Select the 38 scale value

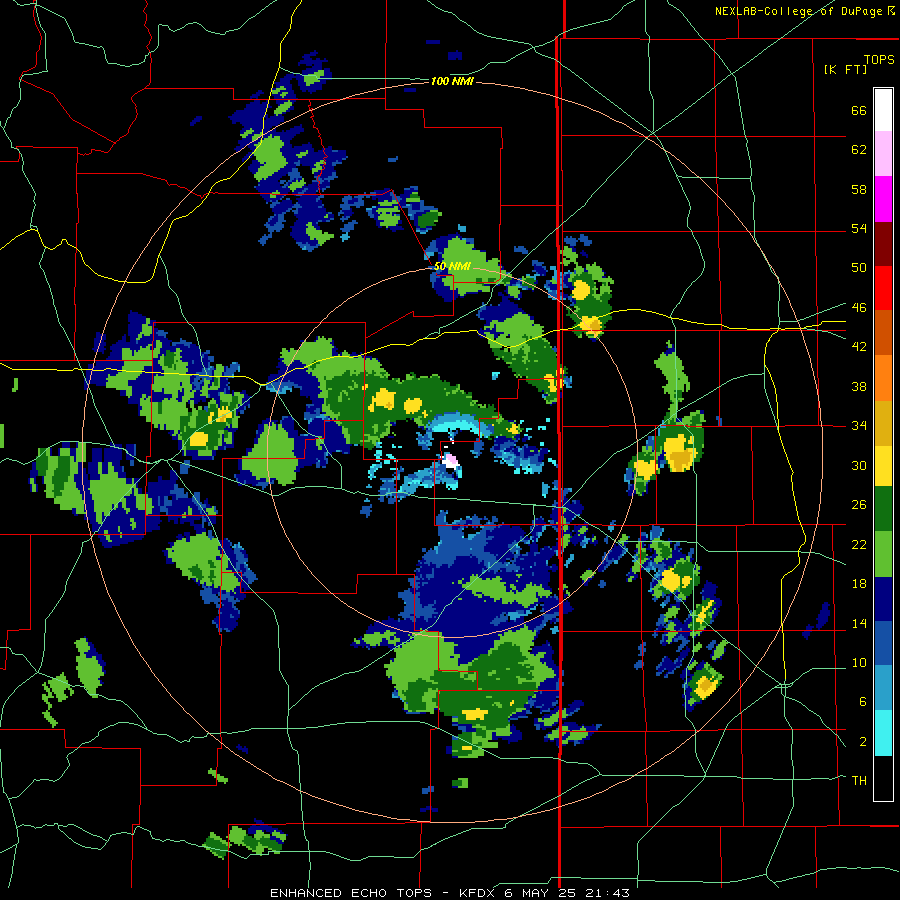click(x=859, y=386)
